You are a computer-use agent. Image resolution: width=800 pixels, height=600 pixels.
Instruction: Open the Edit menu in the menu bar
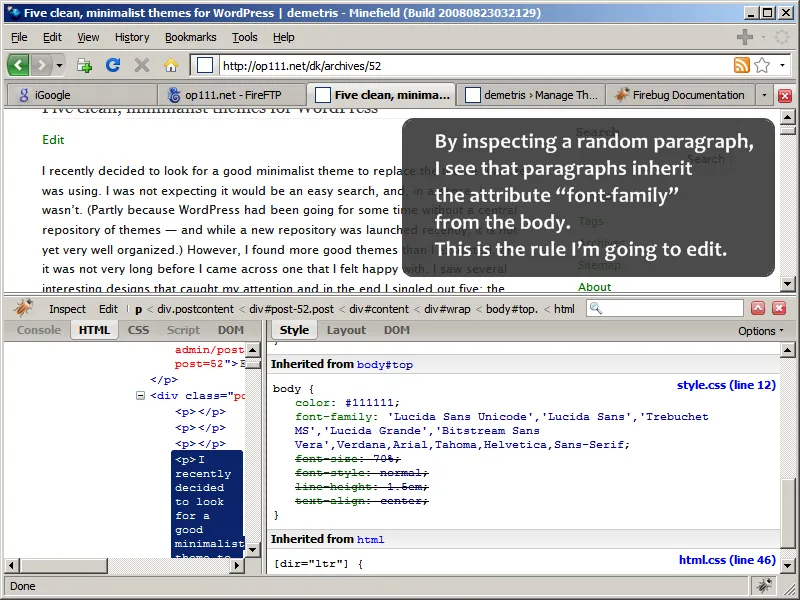[x=52, y=37]
